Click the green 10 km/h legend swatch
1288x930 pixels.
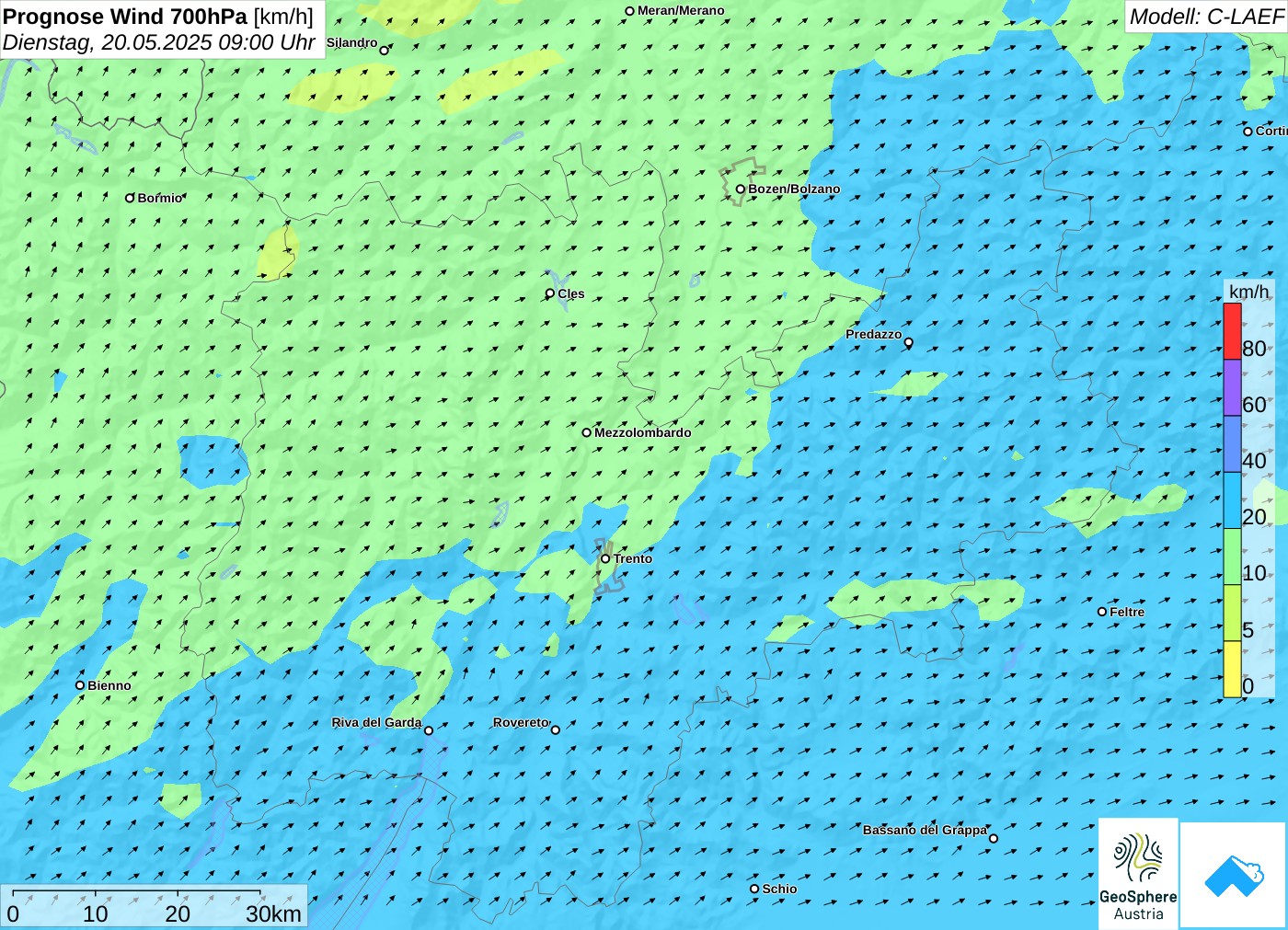tap(1232, 557)
